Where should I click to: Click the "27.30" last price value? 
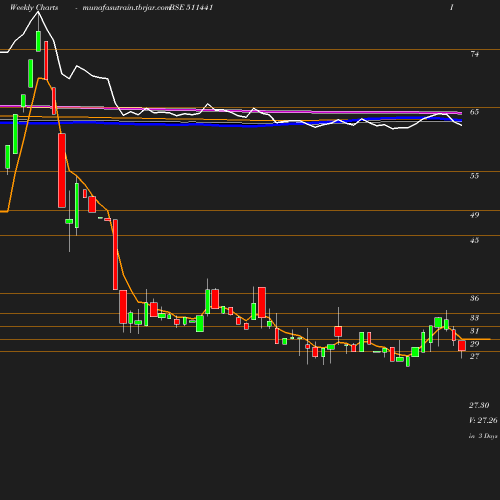(479, 405)
